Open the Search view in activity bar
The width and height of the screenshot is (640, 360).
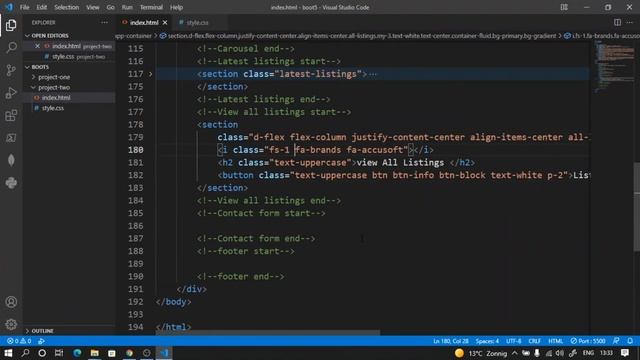(11, 48)
